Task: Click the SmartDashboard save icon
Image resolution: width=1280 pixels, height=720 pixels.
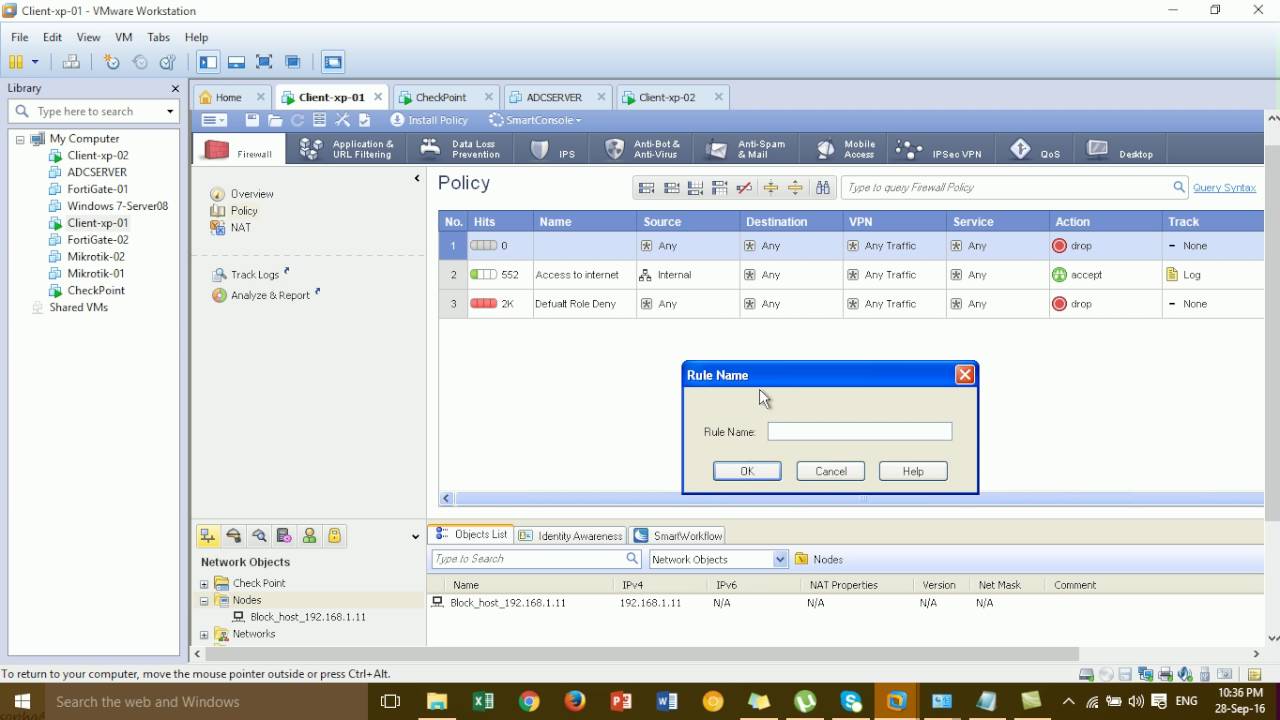Action: tap(252, 120)
